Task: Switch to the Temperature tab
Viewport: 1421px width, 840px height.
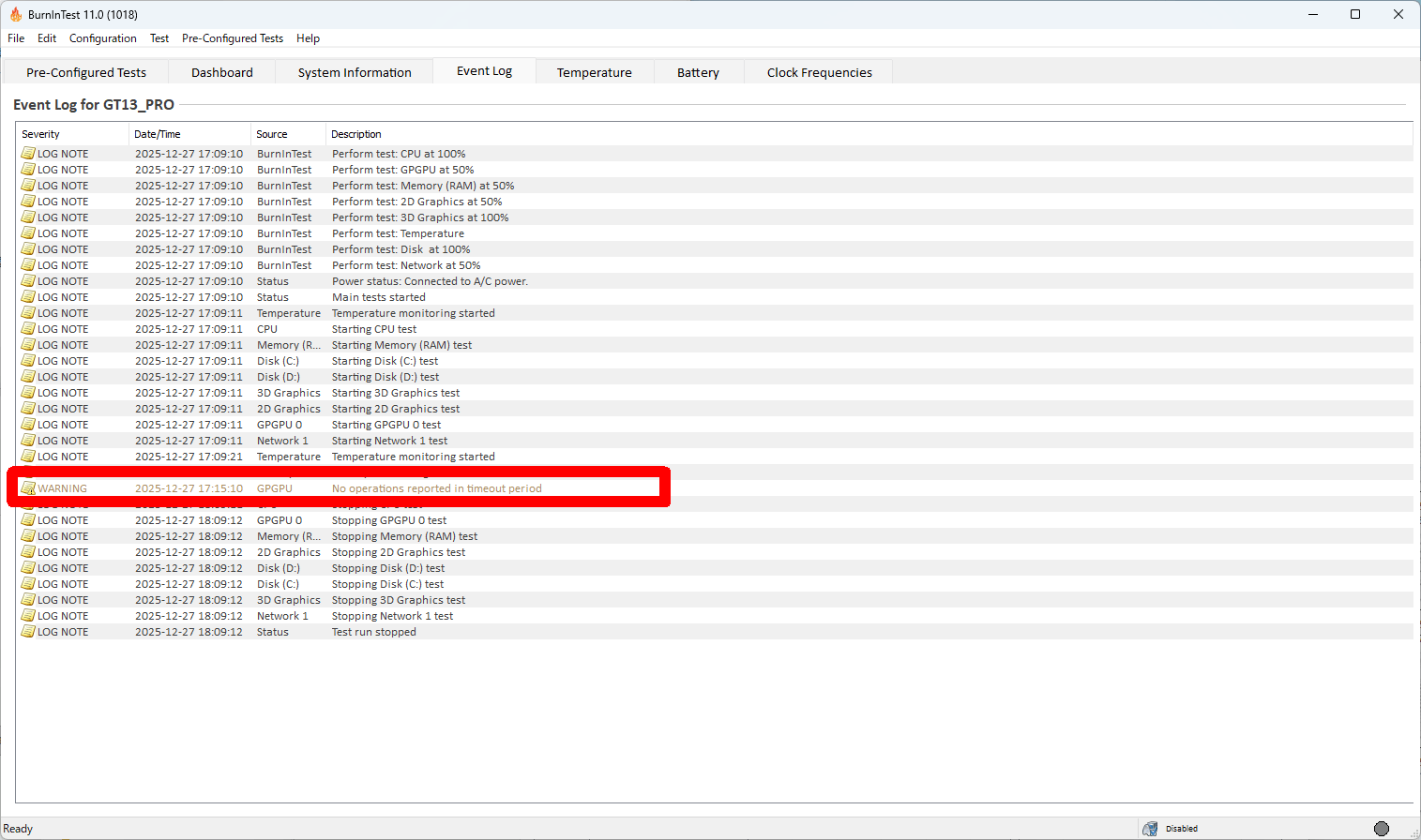Action: point(594,72)
